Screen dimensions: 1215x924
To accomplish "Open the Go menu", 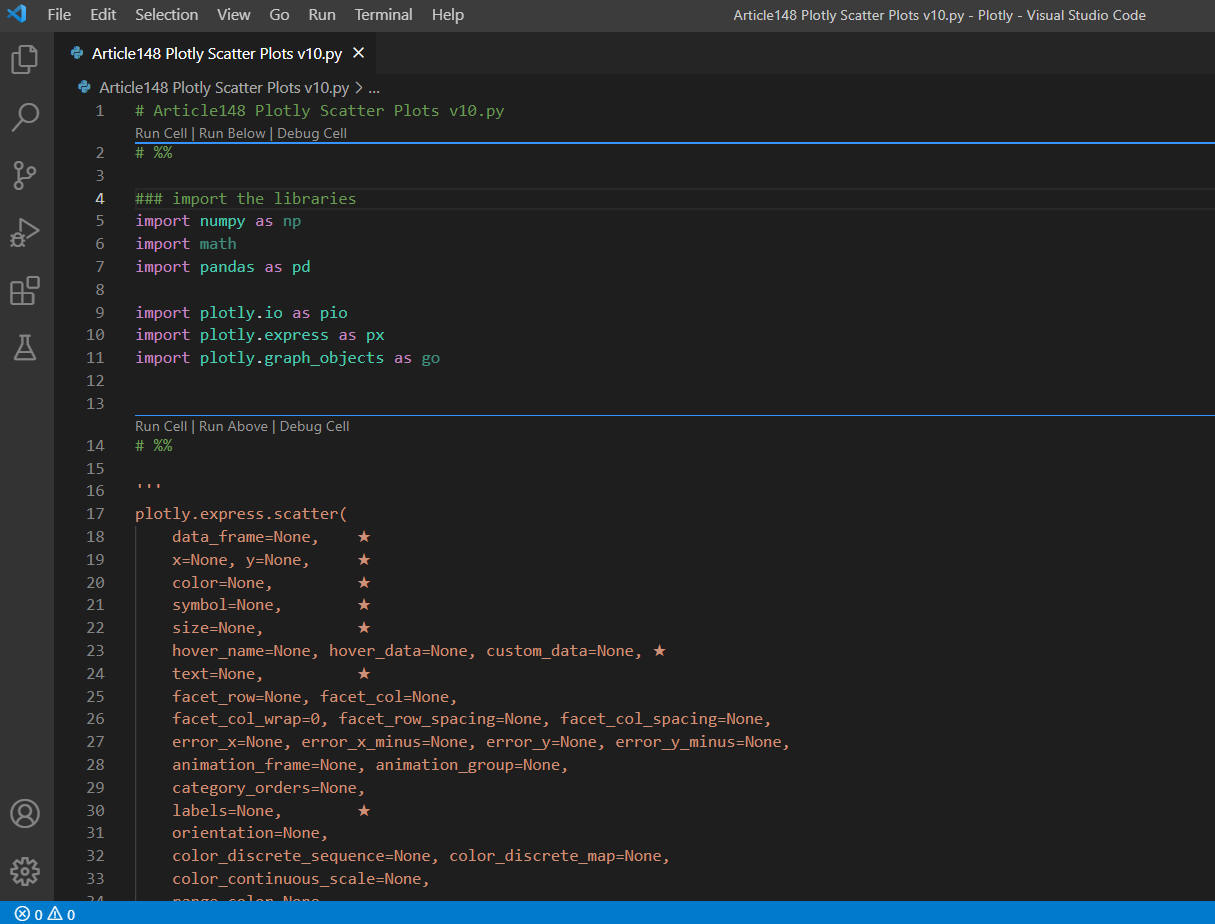I will [280, 15].
